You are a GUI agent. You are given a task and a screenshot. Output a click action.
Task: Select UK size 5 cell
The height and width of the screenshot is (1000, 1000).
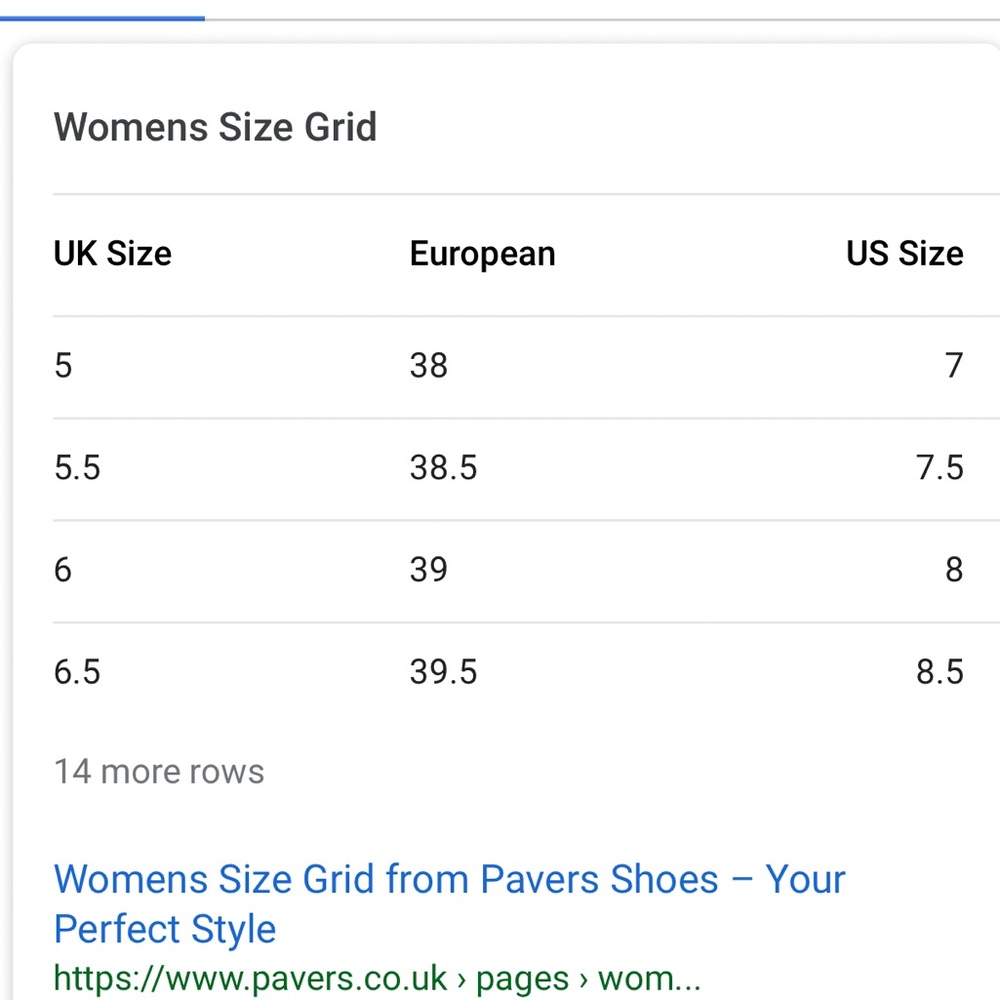(x=63, y=365)
